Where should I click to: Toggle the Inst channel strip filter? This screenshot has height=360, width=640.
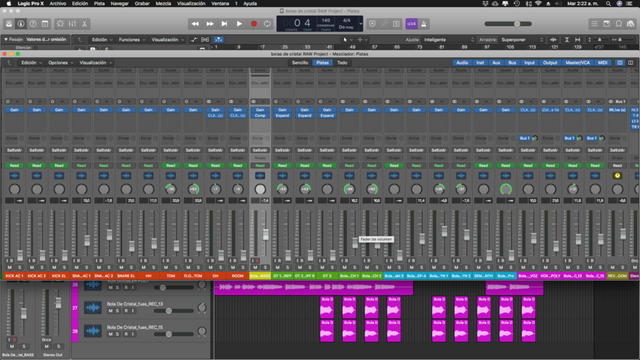480,62
